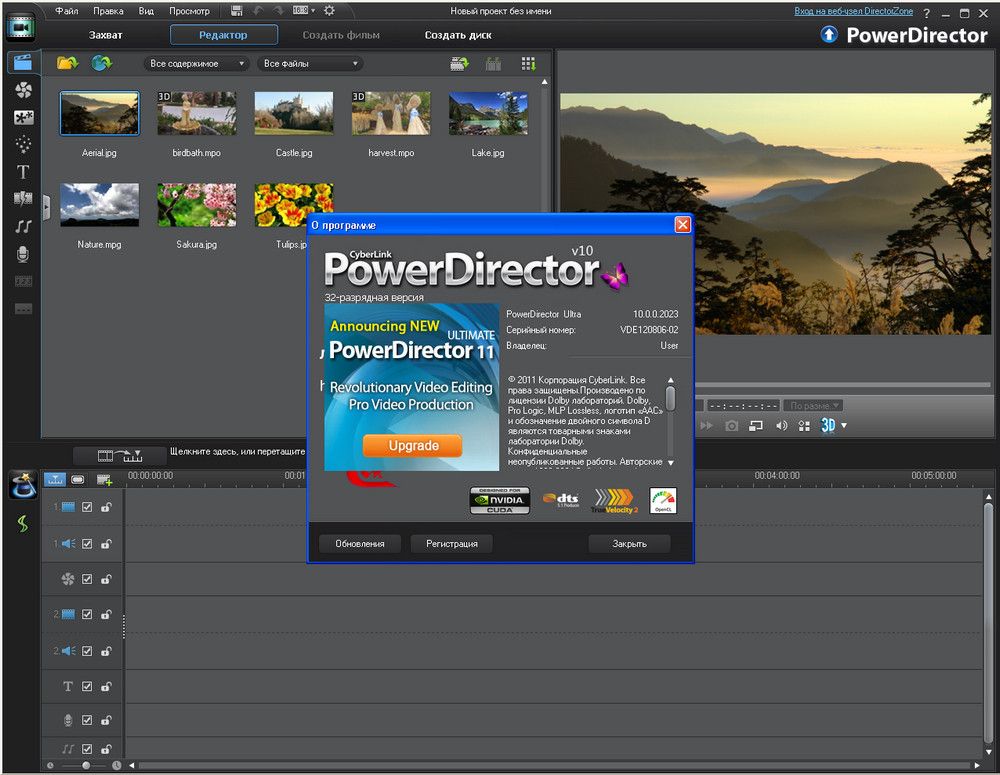Image resolution: width=1000 pixels, height=775 pixels.
Task: Add tracks with the track manager icon
Action: click(104, 479)
